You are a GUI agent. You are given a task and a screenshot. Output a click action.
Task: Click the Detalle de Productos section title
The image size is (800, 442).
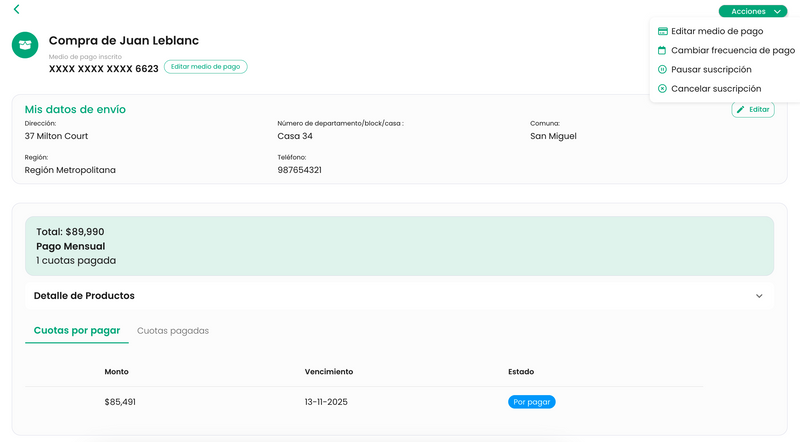(84, 296)
